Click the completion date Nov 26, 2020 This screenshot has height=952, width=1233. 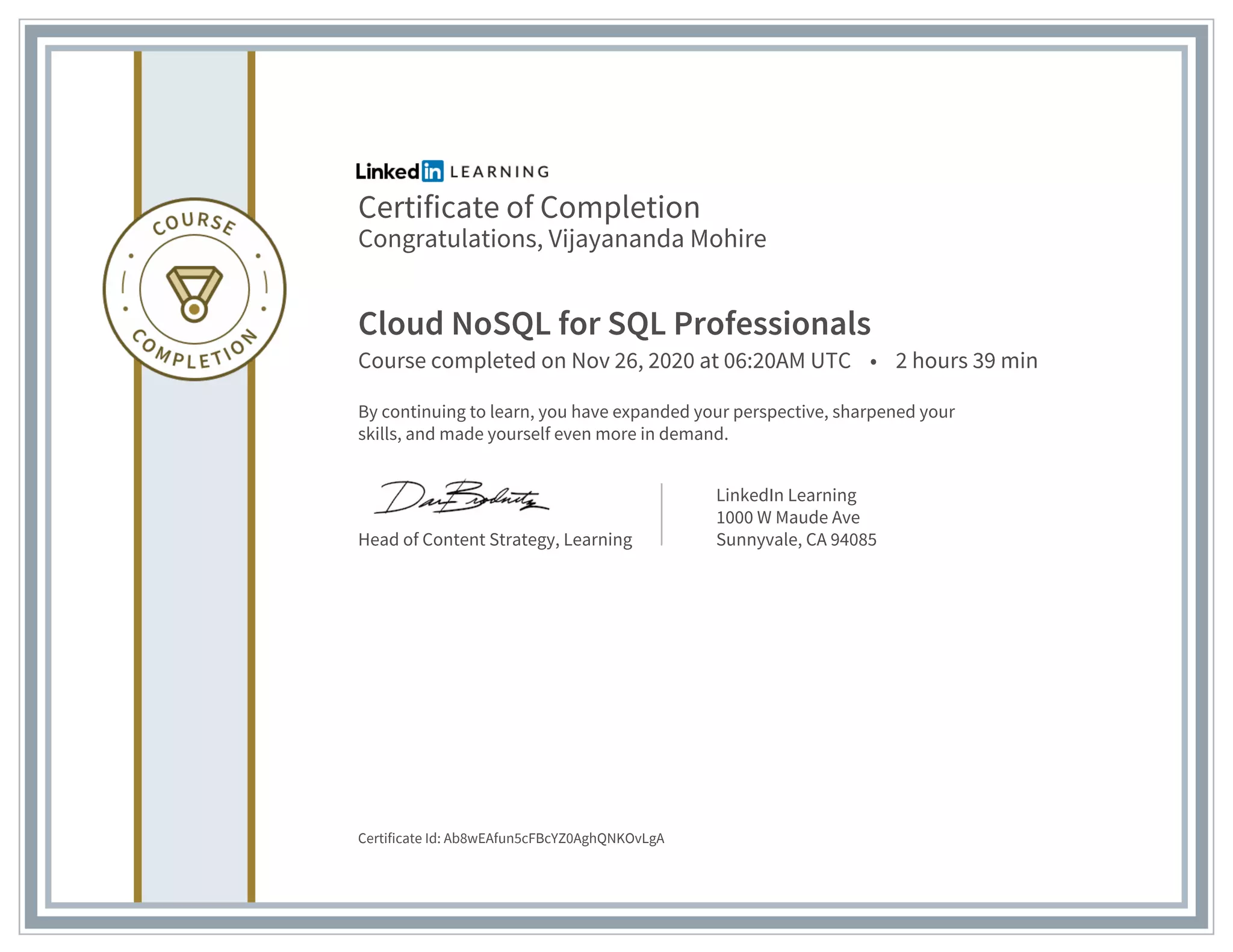coord(632,361)
